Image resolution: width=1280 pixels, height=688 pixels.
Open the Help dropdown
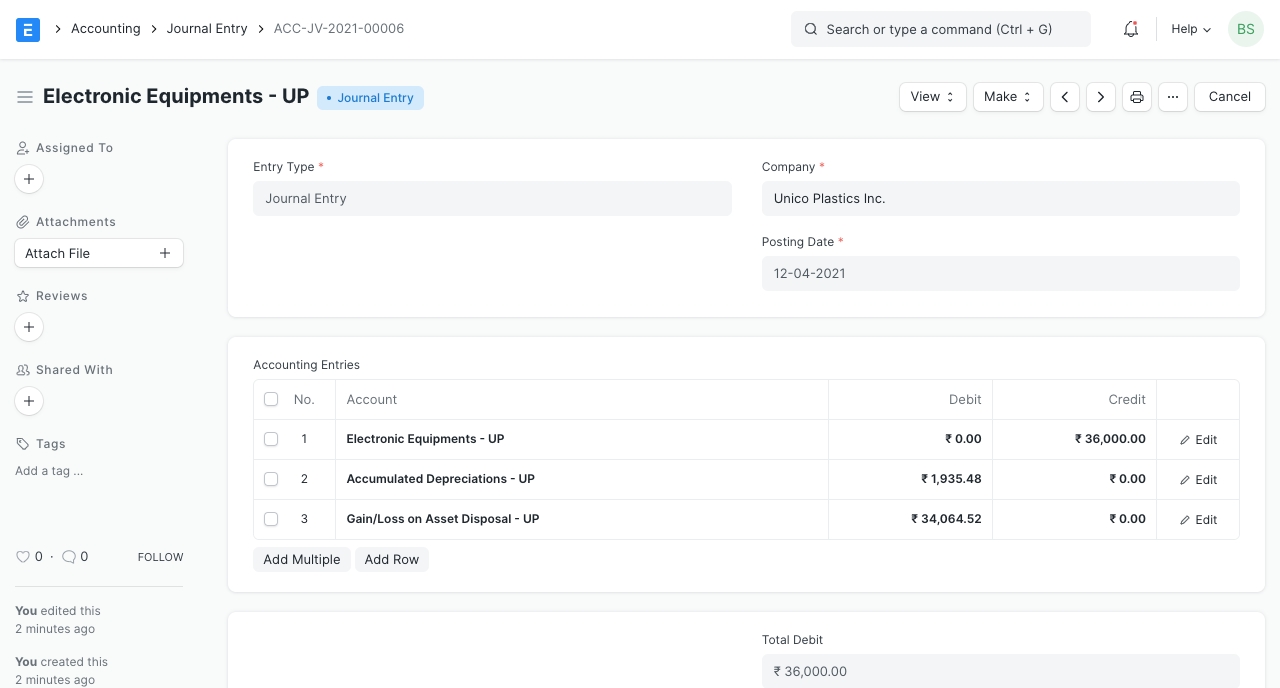1191,29
